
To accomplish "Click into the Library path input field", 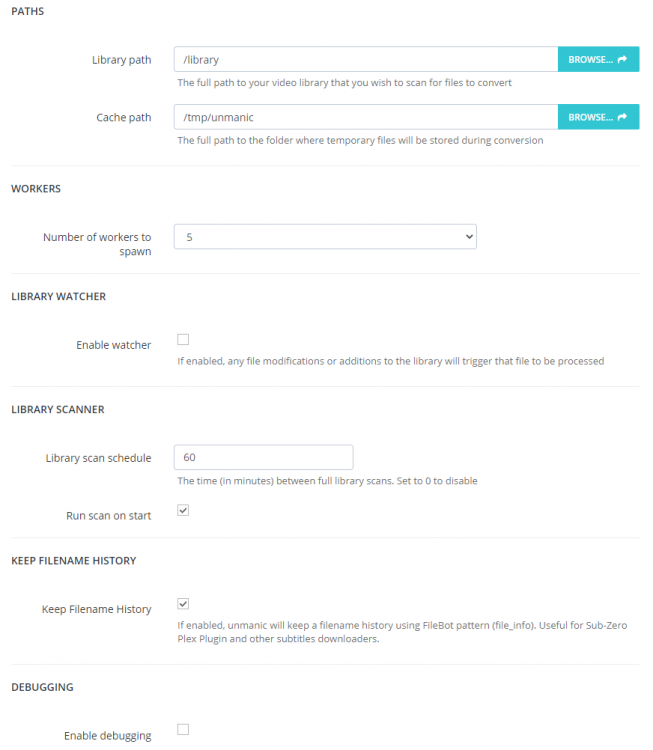I will [x=366, y=59].
